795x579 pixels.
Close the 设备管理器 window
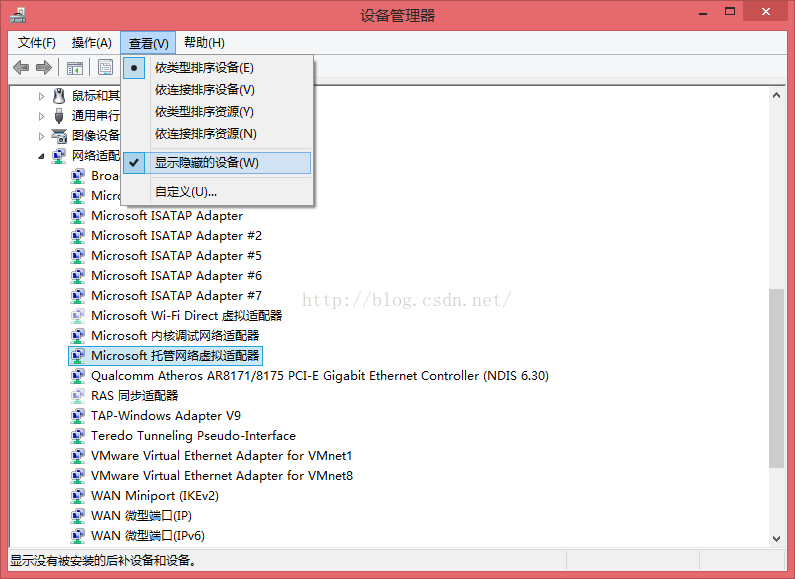coord(766,12)
